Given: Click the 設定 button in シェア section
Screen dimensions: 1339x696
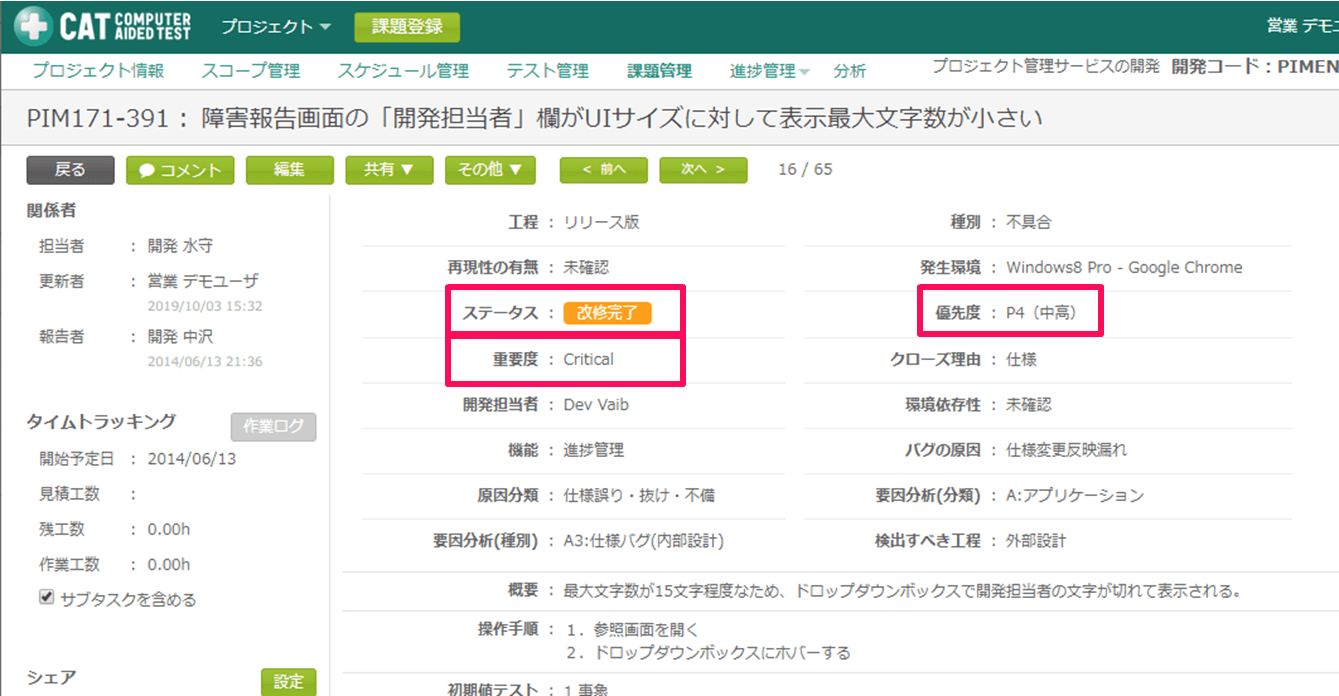Looking at the screenshot, I should (x=288, y=681).
